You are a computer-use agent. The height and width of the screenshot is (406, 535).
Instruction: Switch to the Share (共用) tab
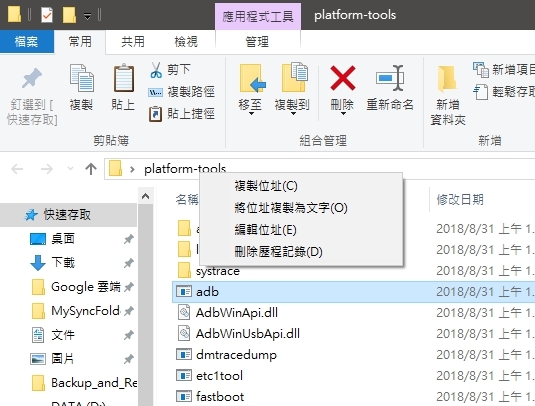click(x=133, y=42)
